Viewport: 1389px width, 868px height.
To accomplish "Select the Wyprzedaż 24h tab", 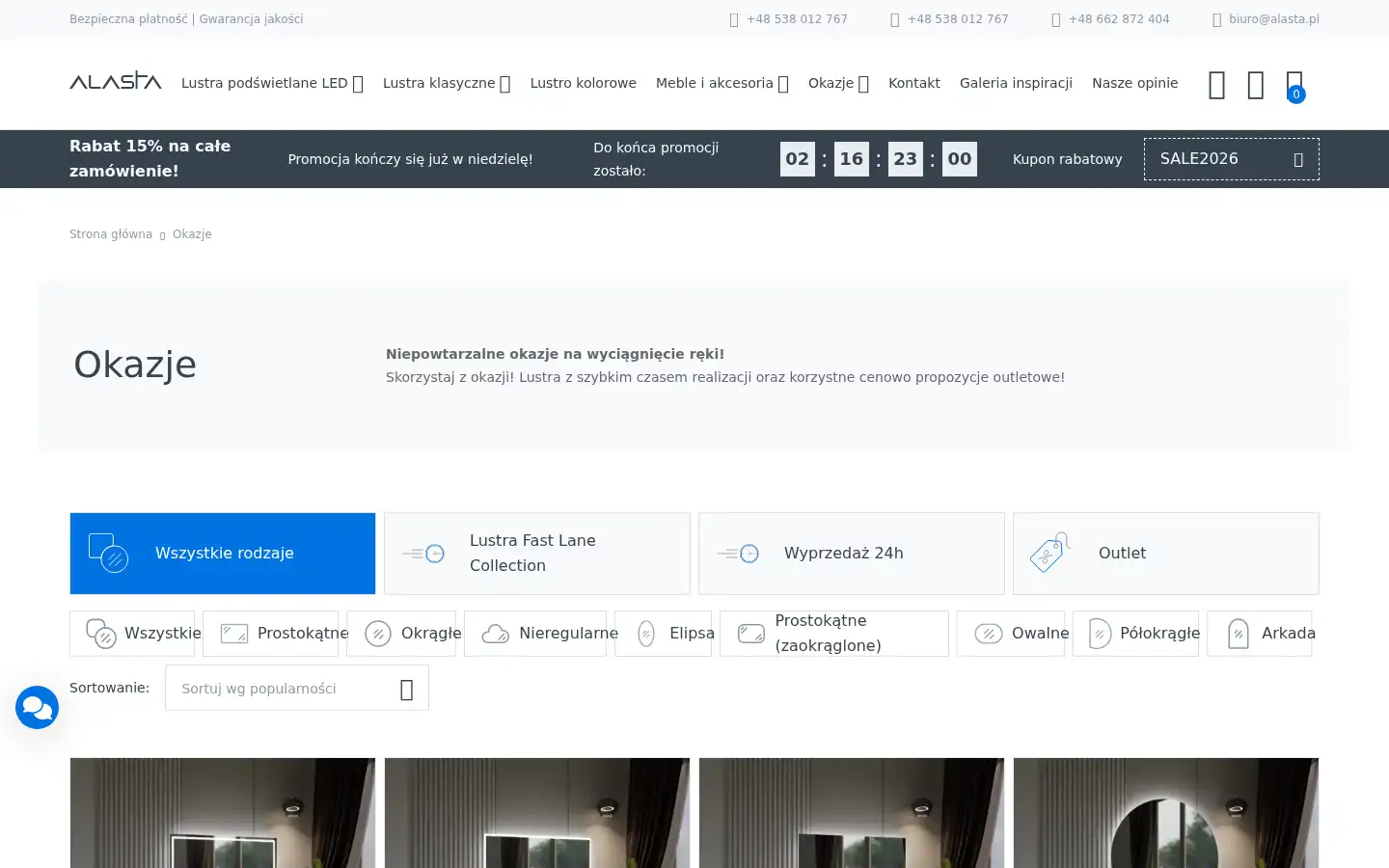I will pos(852,554).
